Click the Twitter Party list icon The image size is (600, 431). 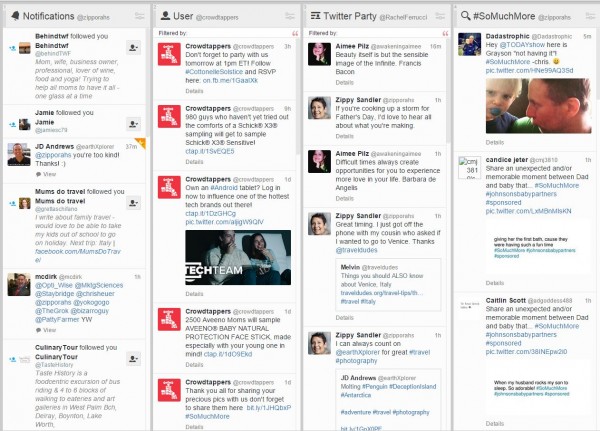pyautogui.click(x=315, y=16)
